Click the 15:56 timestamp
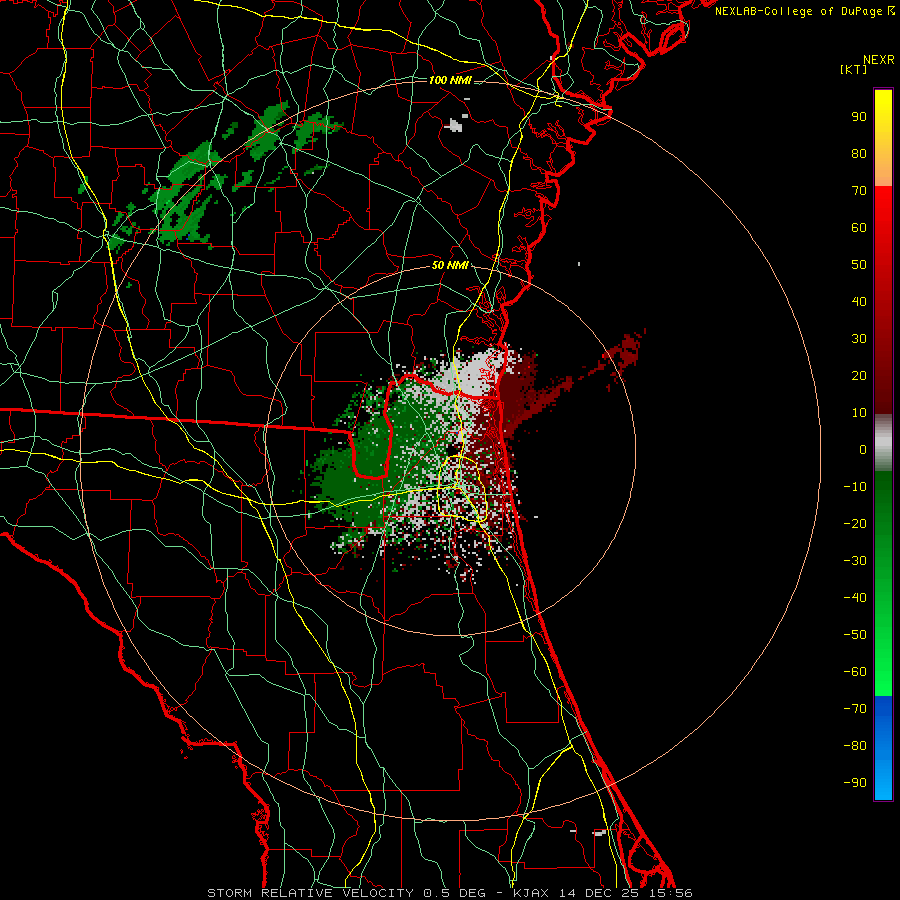This screenshot has width=900, height=900. coord(670,893)
